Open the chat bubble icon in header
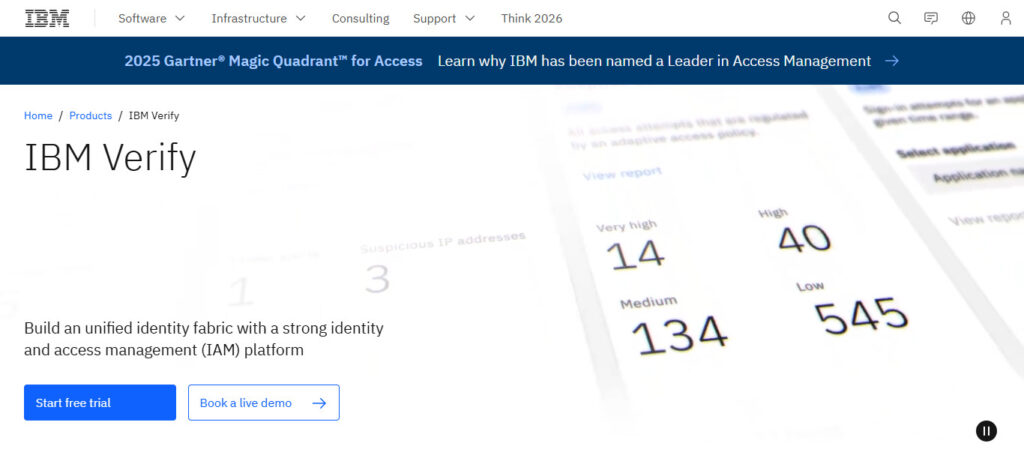 (x=931, y=18)
